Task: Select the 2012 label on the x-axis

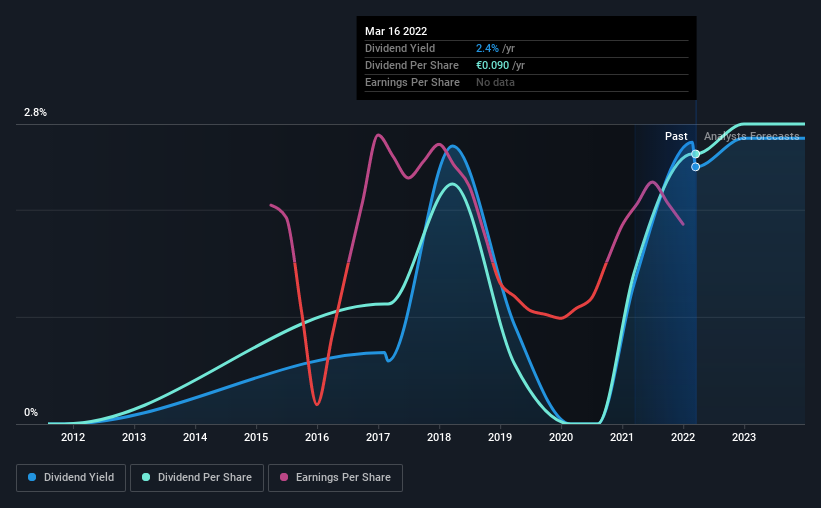Action: [x=73, y=437]
